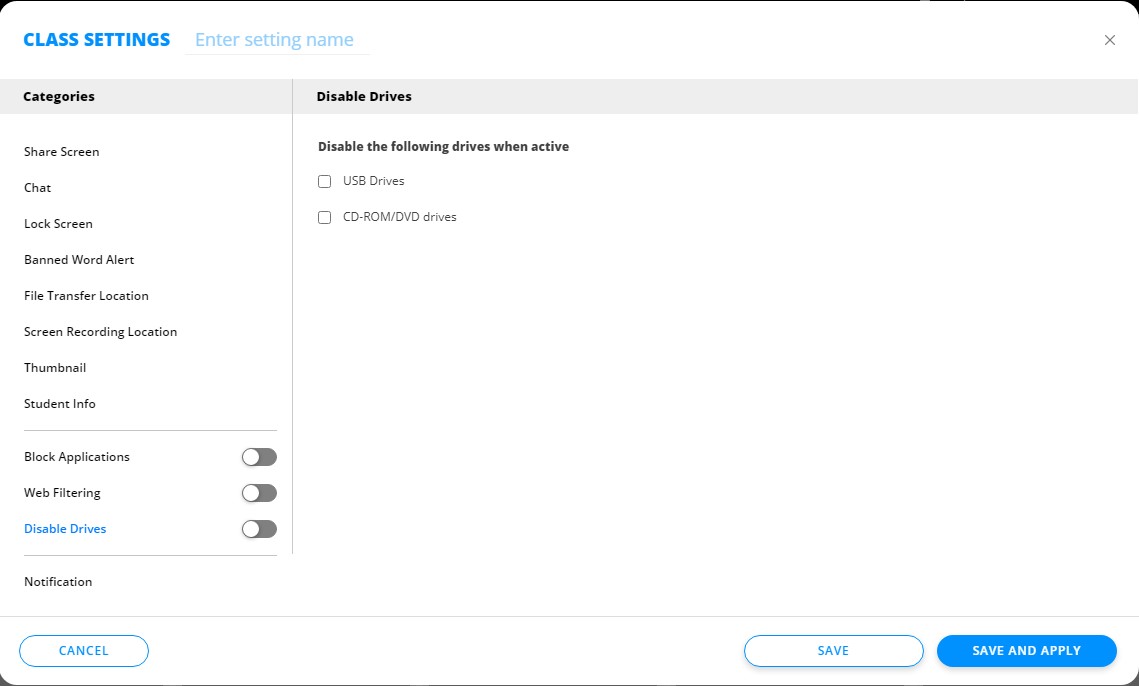The image size is (1139, 686).
Task: Turn on the Web Filtering switch
Action: (x=259, y=493)
